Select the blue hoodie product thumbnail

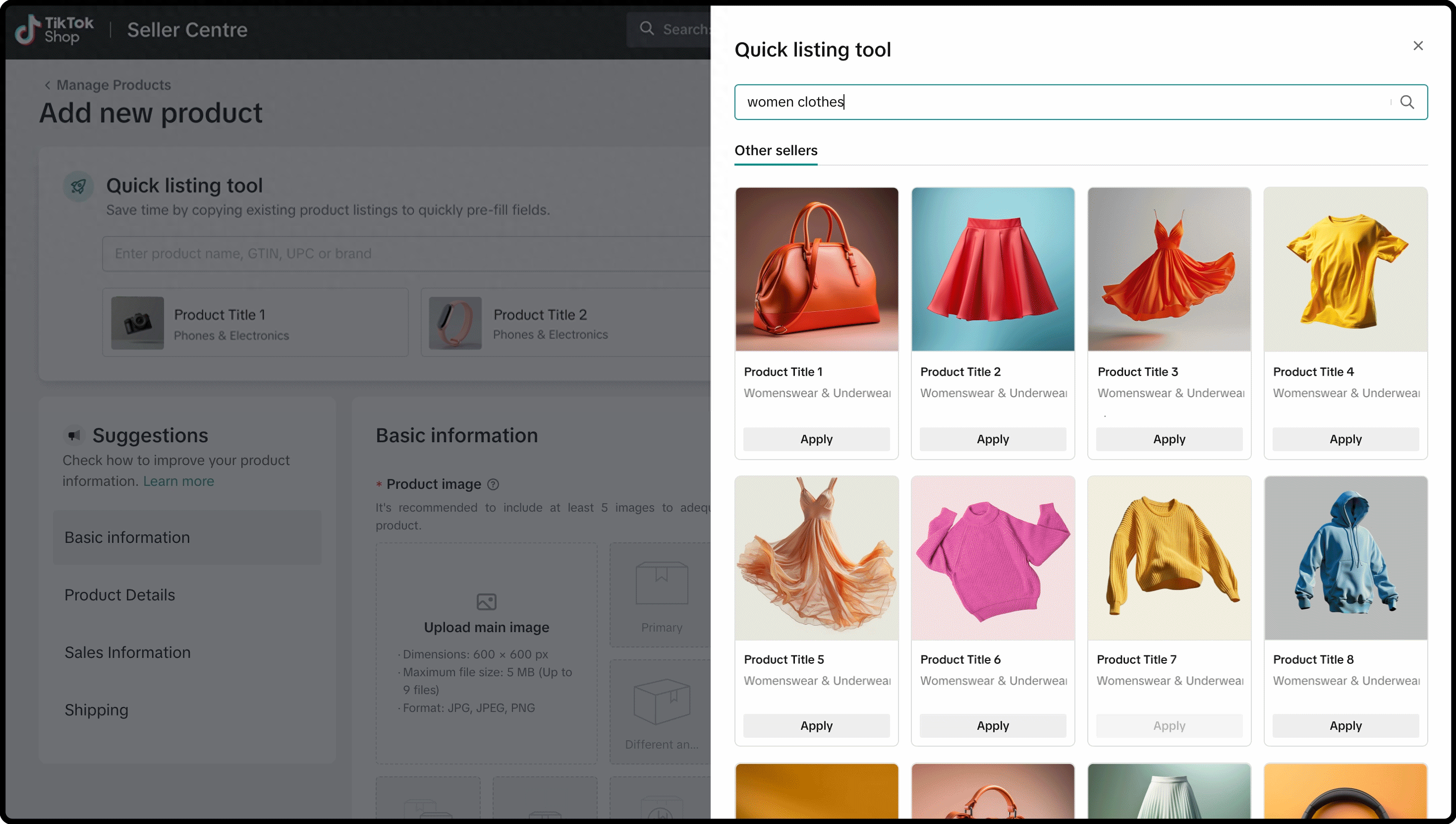1345,558
